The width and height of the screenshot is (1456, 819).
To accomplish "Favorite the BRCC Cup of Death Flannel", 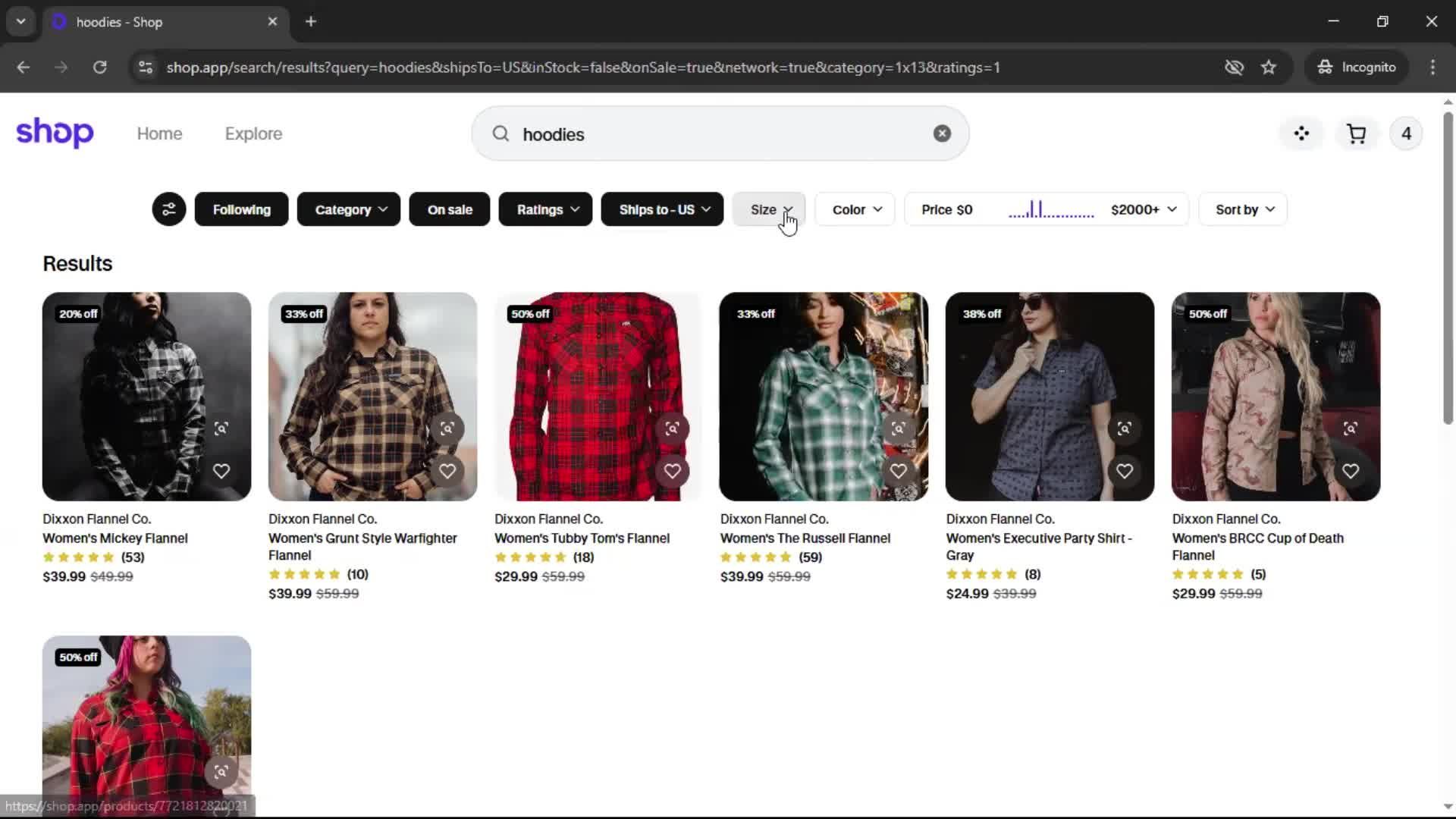I will 1350,471.
